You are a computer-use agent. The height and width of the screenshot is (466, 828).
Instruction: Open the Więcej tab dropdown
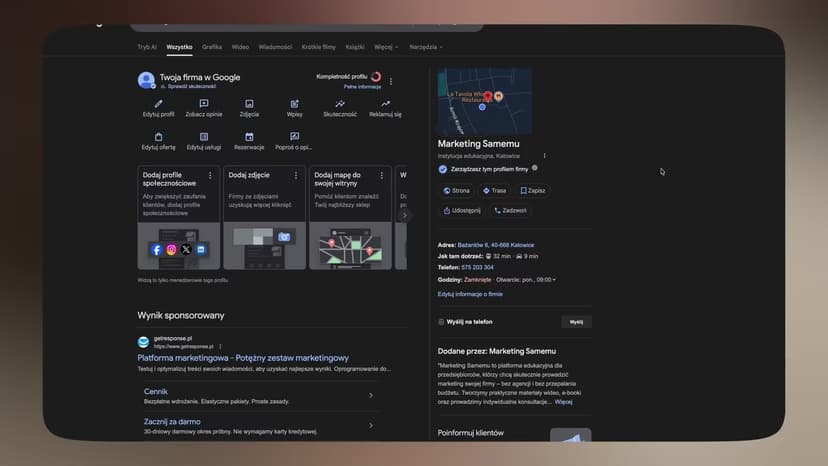386,47
